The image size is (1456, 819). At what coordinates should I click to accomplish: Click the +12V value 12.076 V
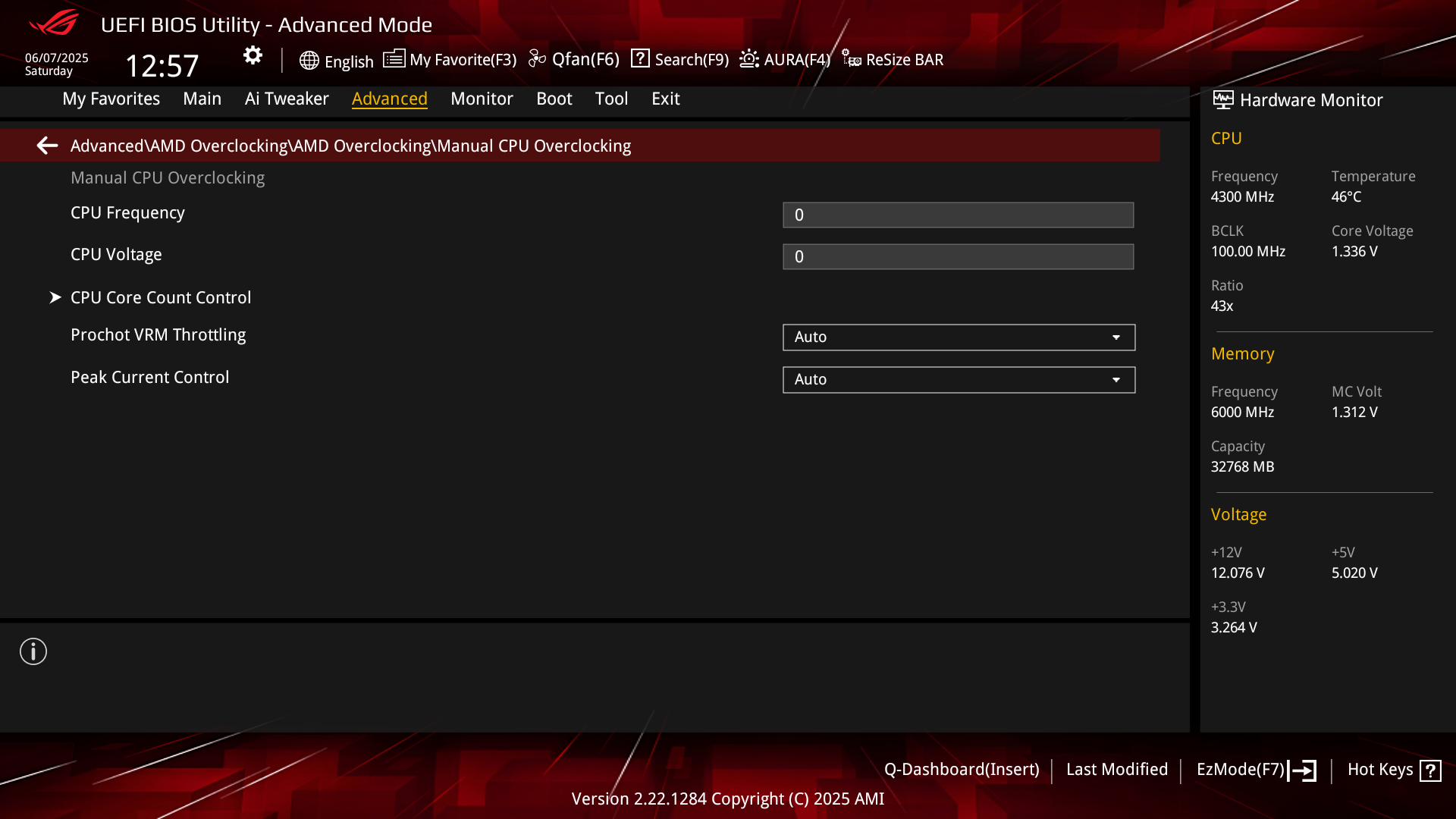point(1238,573)
